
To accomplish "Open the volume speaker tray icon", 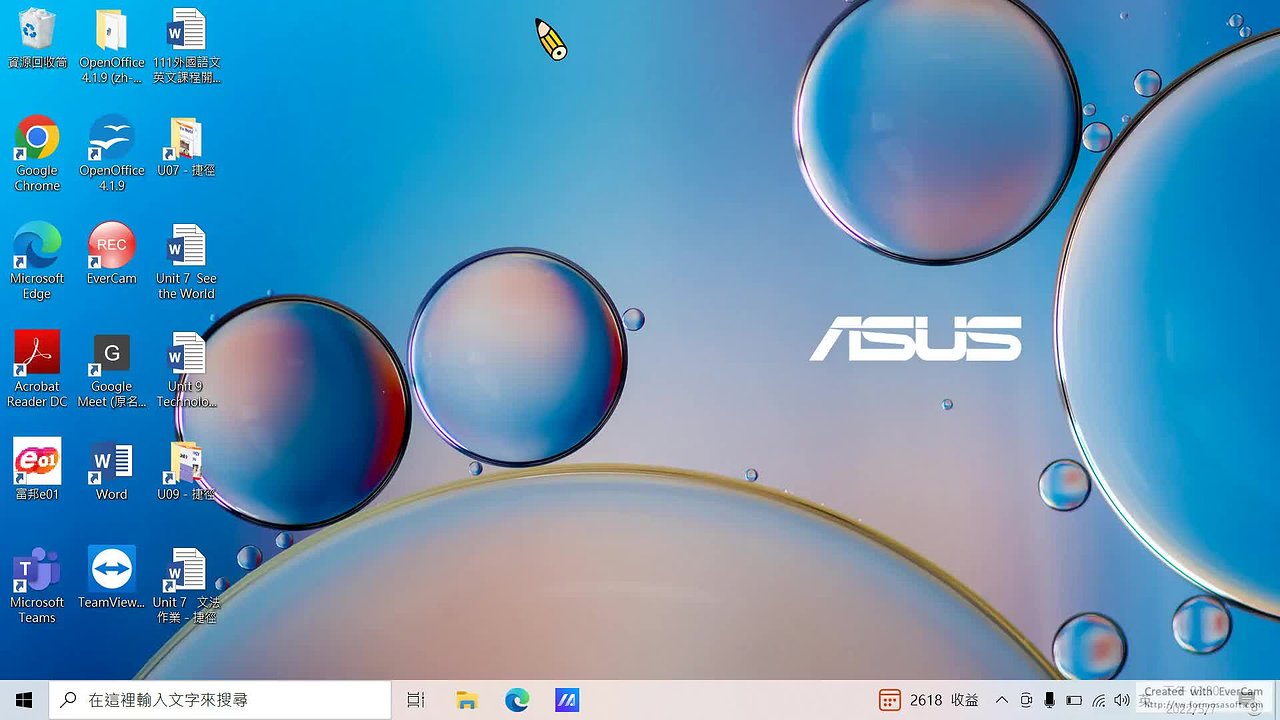I will 1122,700.
